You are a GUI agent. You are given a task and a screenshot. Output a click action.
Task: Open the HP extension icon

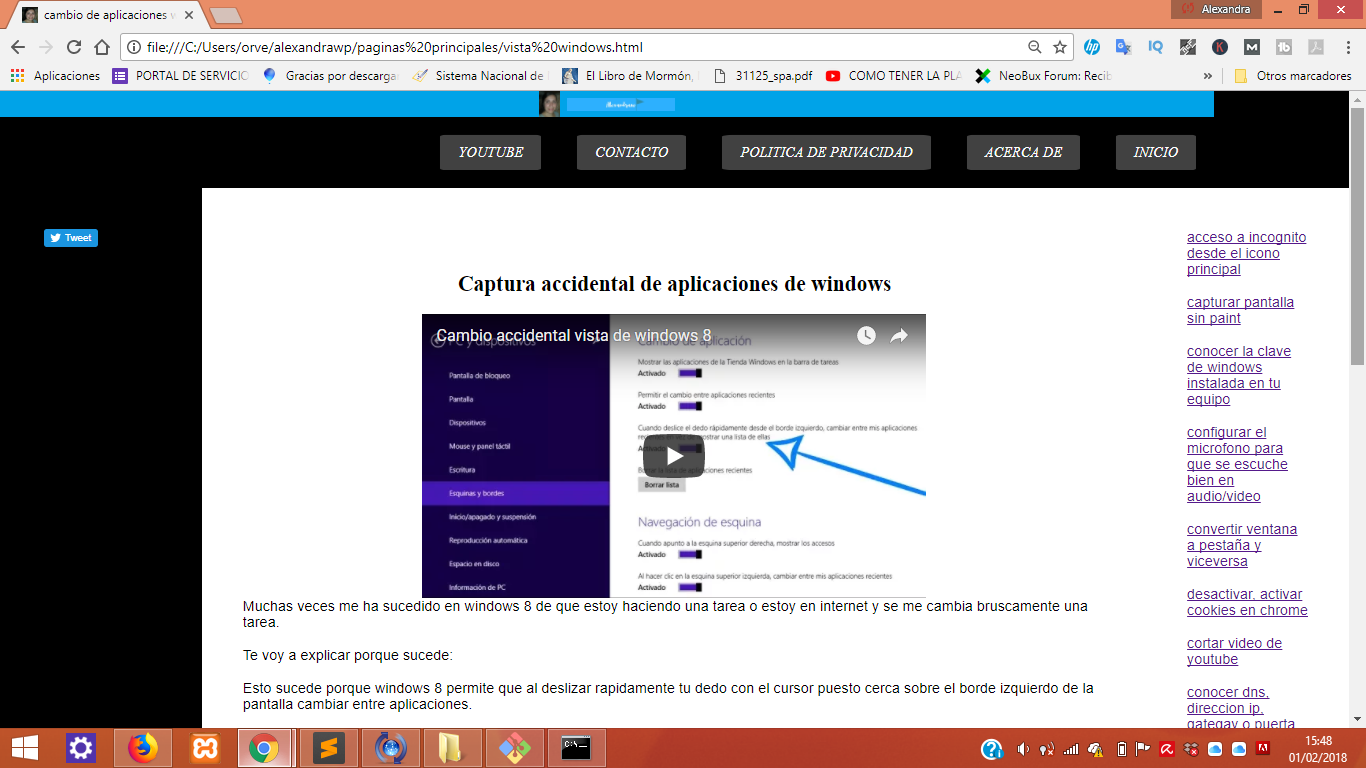click(x=1092, y=47)
